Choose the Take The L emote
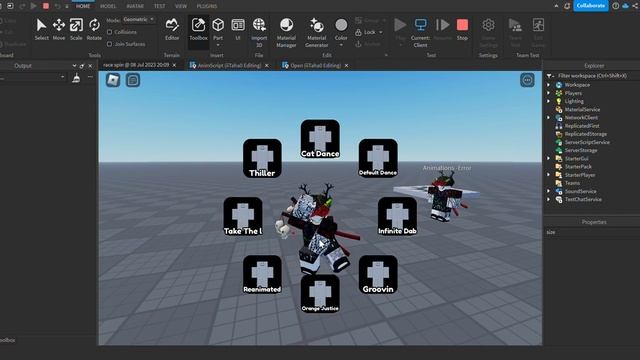 click(x=243, y=216)
